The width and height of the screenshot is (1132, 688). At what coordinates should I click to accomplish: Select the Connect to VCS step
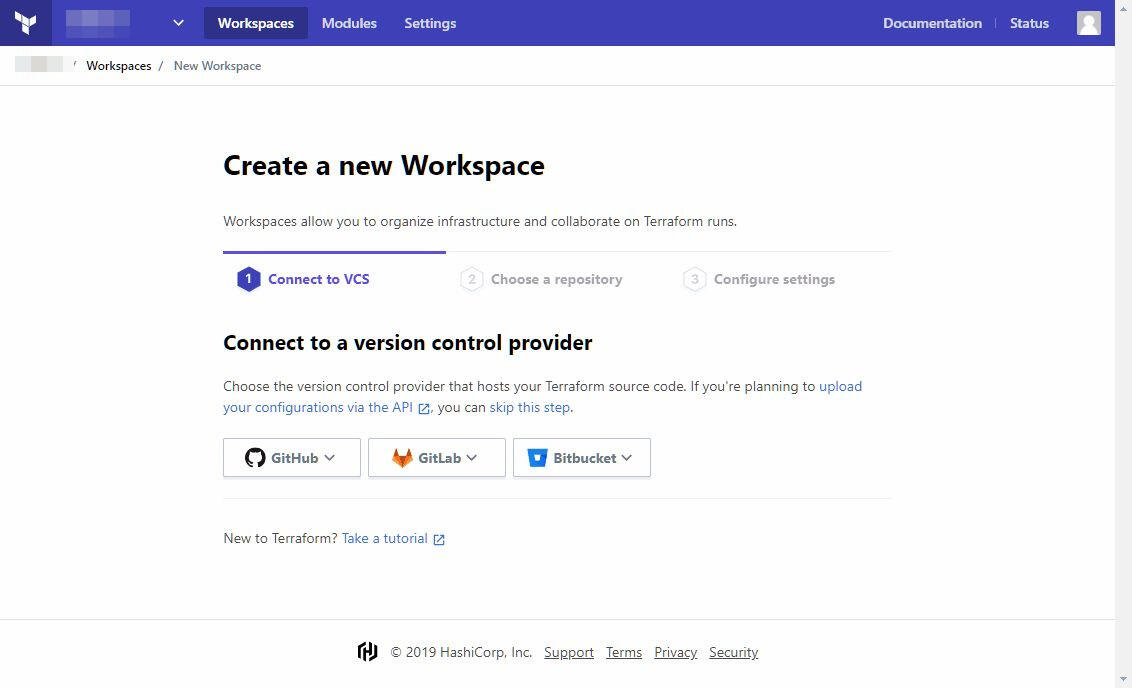pos(318,279)
